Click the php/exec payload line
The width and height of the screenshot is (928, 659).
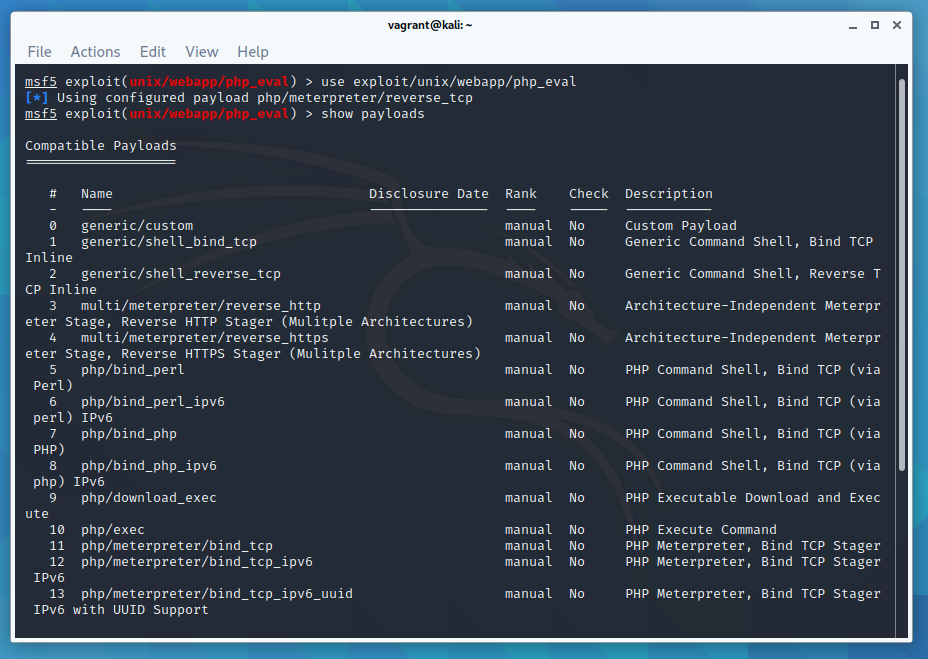point(118,529)
